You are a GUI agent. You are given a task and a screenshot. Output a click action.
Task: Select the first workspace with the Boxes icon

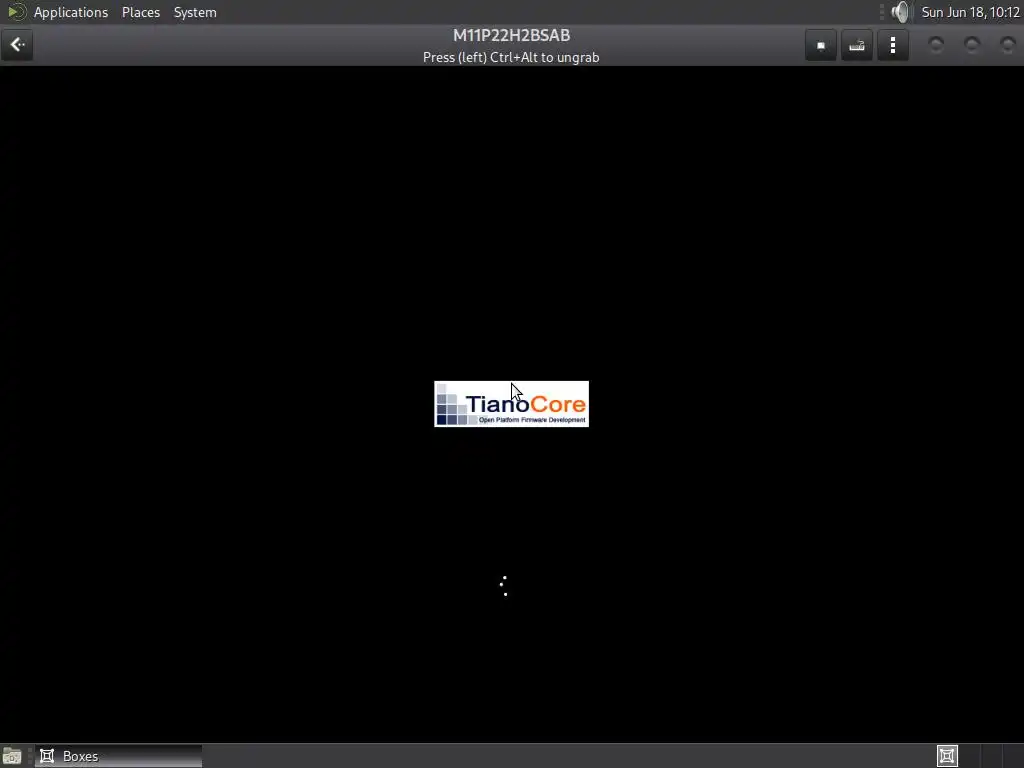pyautogui.click(x=947, y=756)
